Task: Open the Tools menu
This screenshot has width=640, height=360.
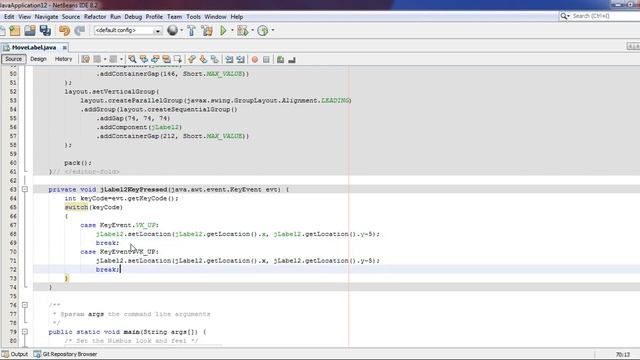Action: (x=193, y=17)
